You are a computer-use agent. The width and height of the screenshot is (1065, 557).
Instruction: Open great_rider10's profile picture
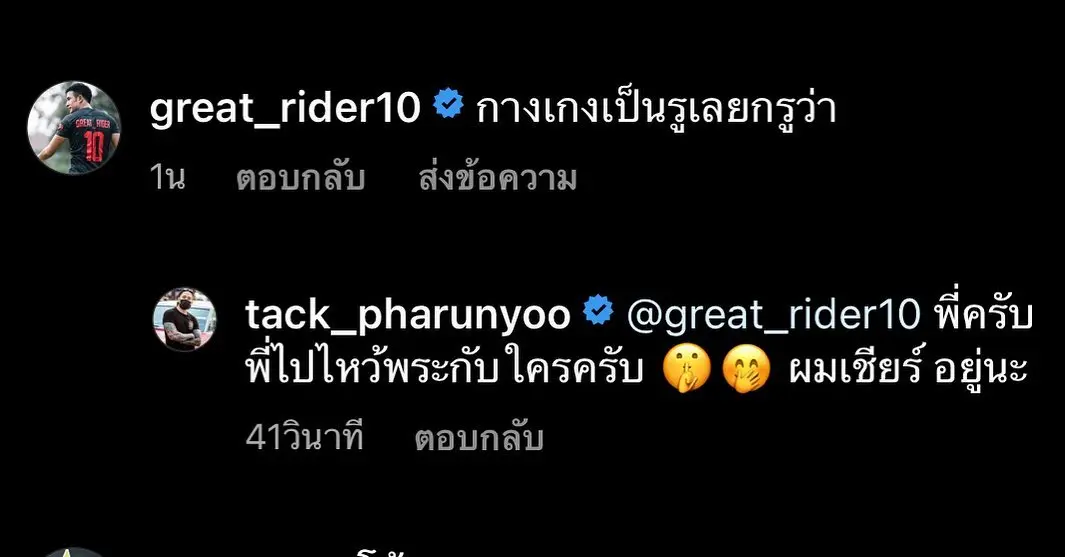tap(74, 128)
